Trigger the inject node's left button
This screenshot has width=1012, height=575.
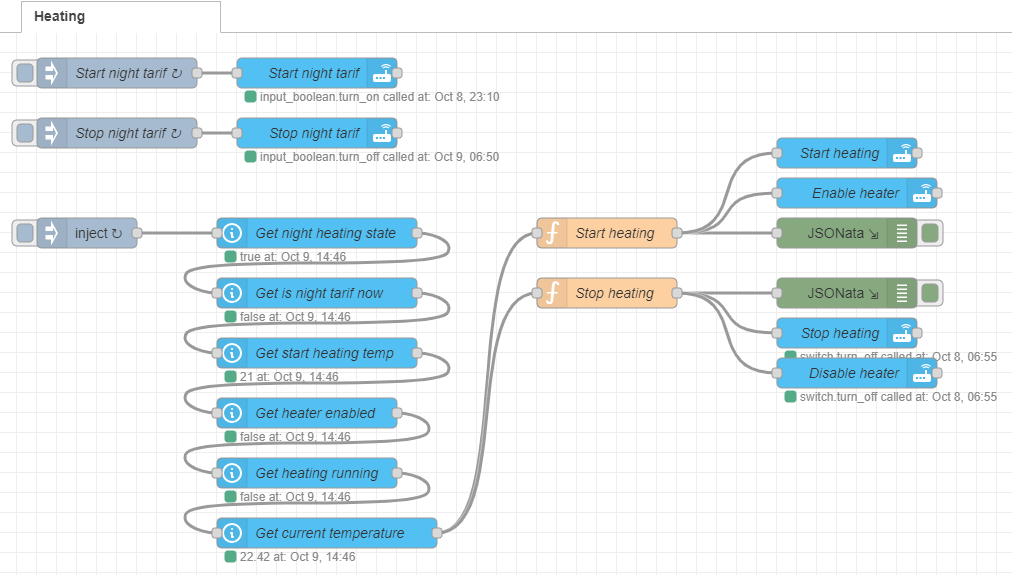click(x=25, y=233)
